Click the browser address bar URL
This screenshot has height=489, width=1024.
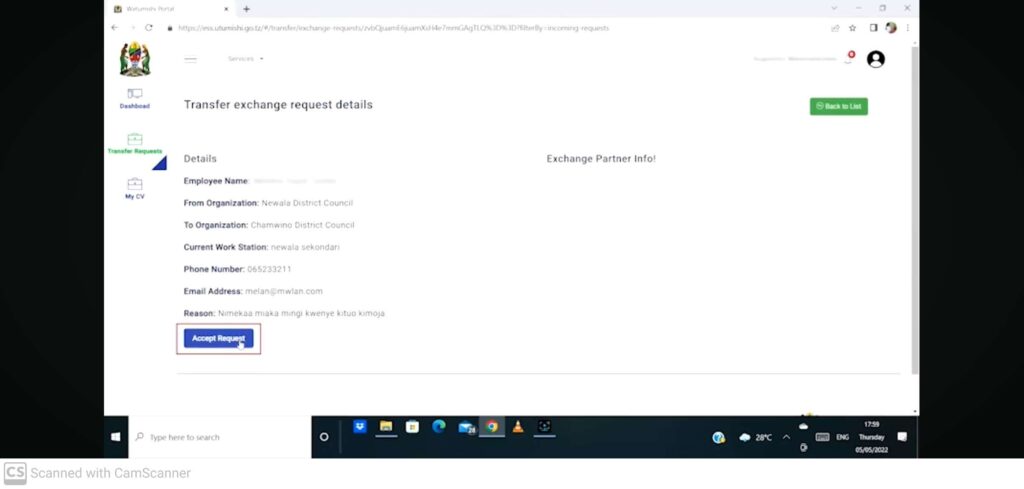tap(400, 28)
